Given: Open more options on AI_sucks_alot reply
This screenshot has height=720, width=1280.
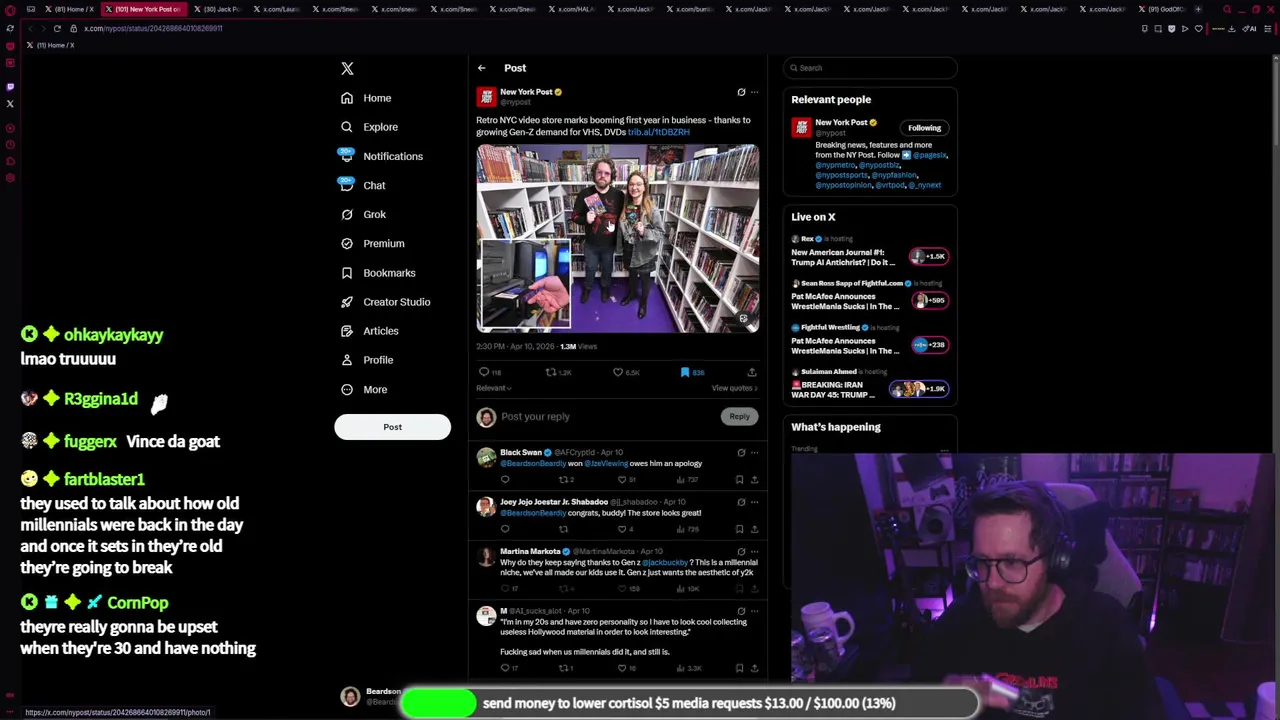Looking at the screenshot, I should click(x=754, y=611).
